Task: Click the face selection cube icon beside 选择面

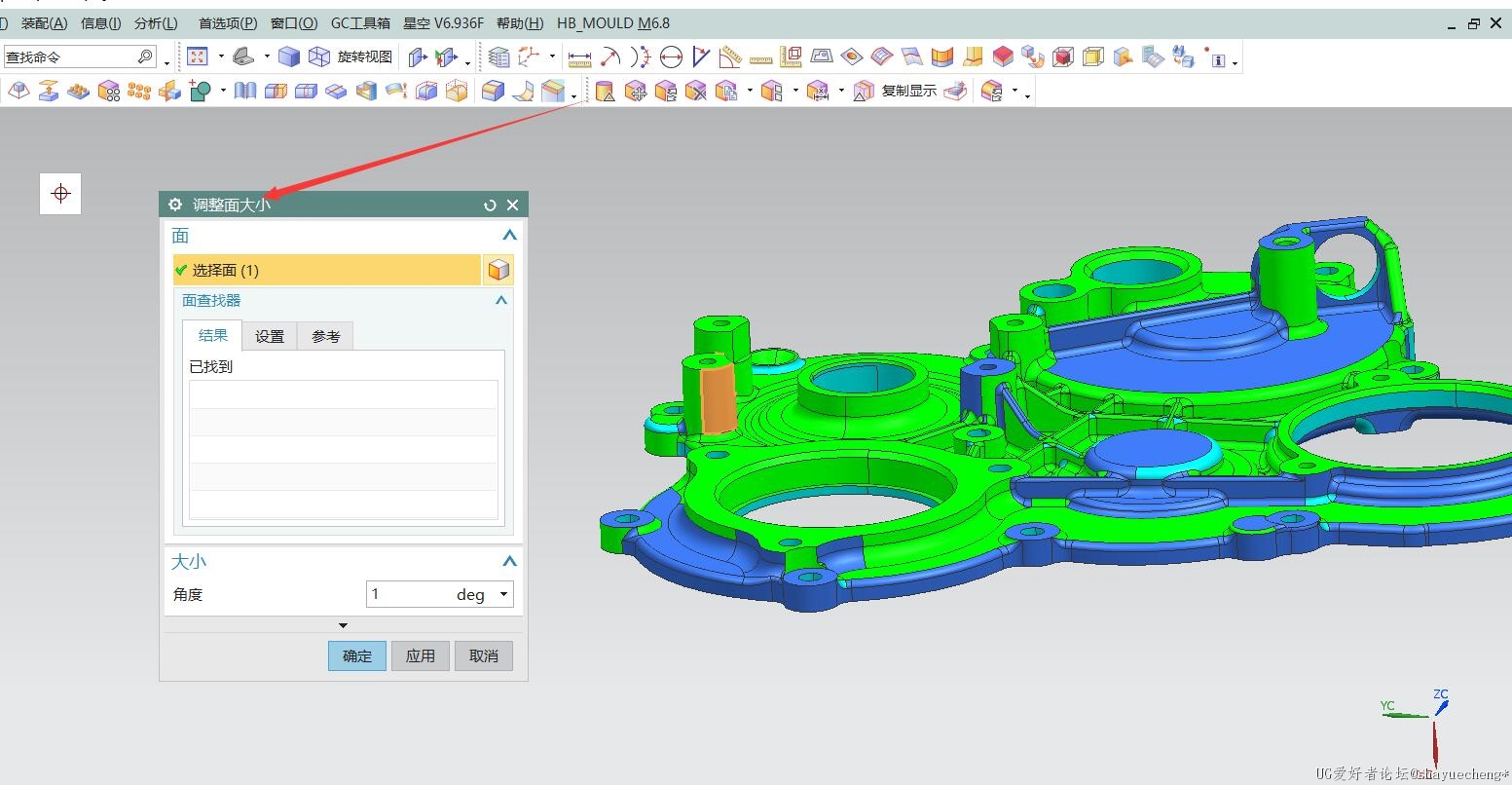Action: [498, 270]
